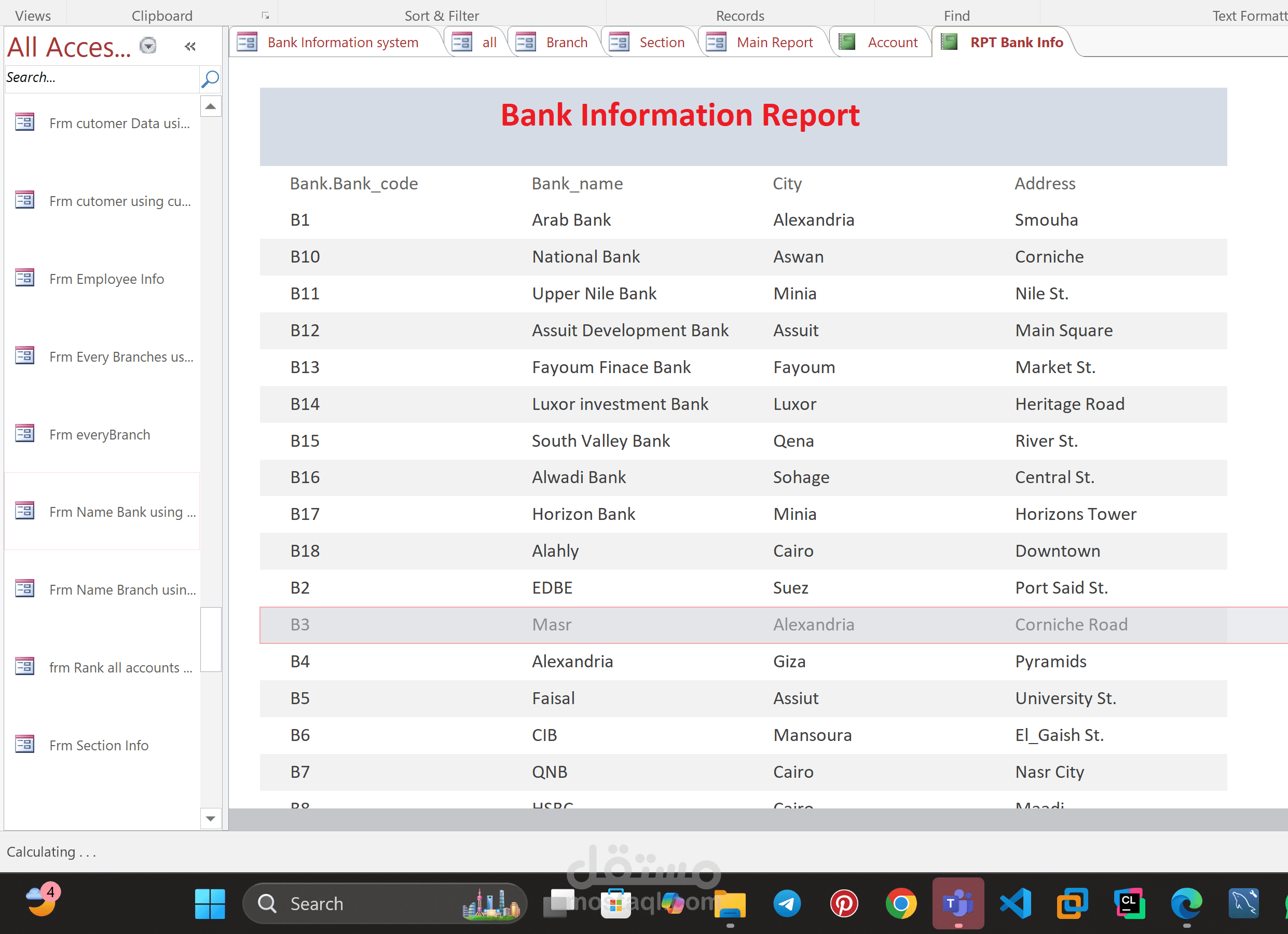Switch to the Branch tab
The width and height of the screenshot is (1288, 934).
566,43
